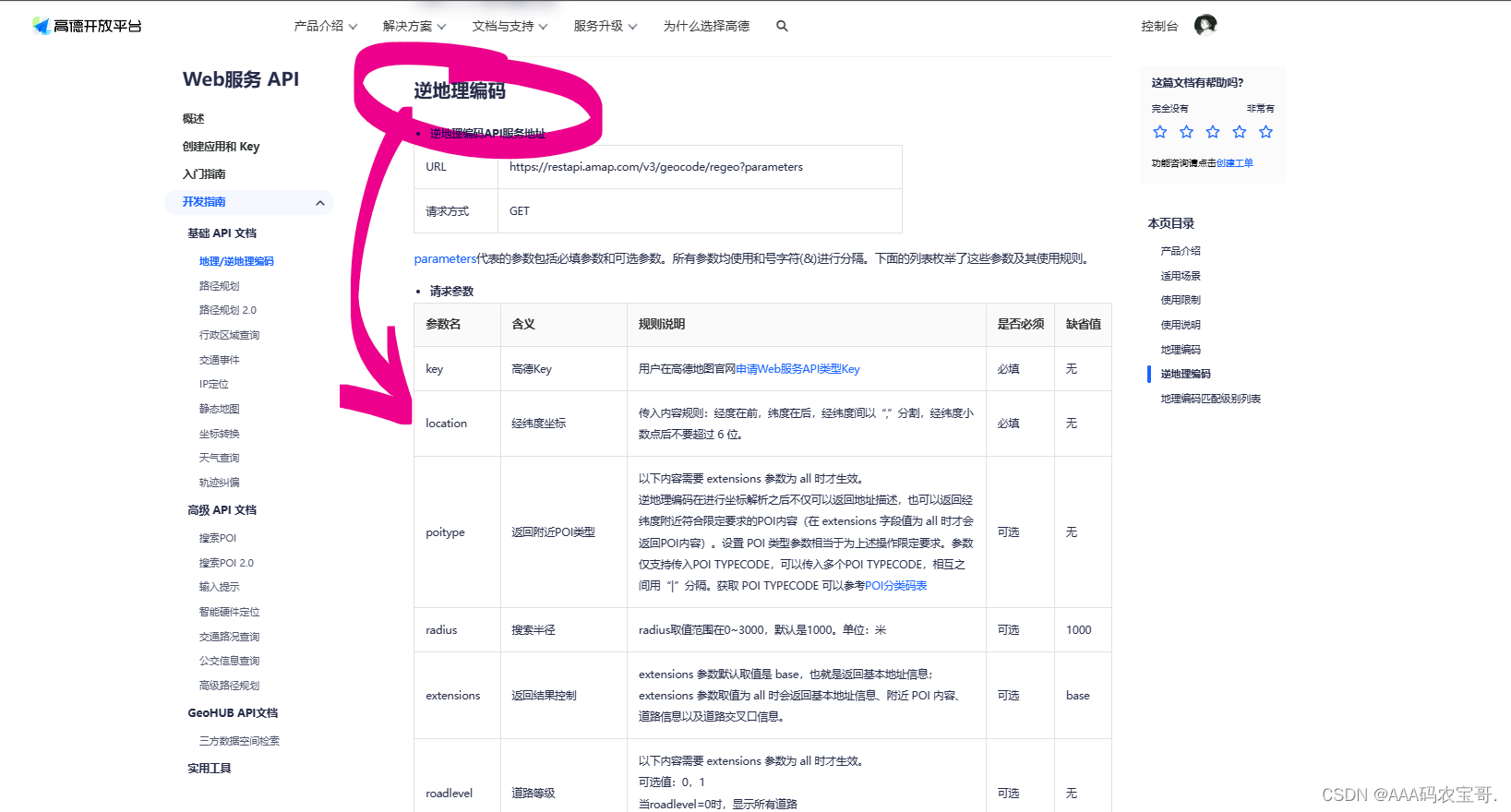Image resolution: width=1511 pixels, height=812 pixels.
Task: Jump to 产品介绍 in page contents
Action: pos(1181,251)
